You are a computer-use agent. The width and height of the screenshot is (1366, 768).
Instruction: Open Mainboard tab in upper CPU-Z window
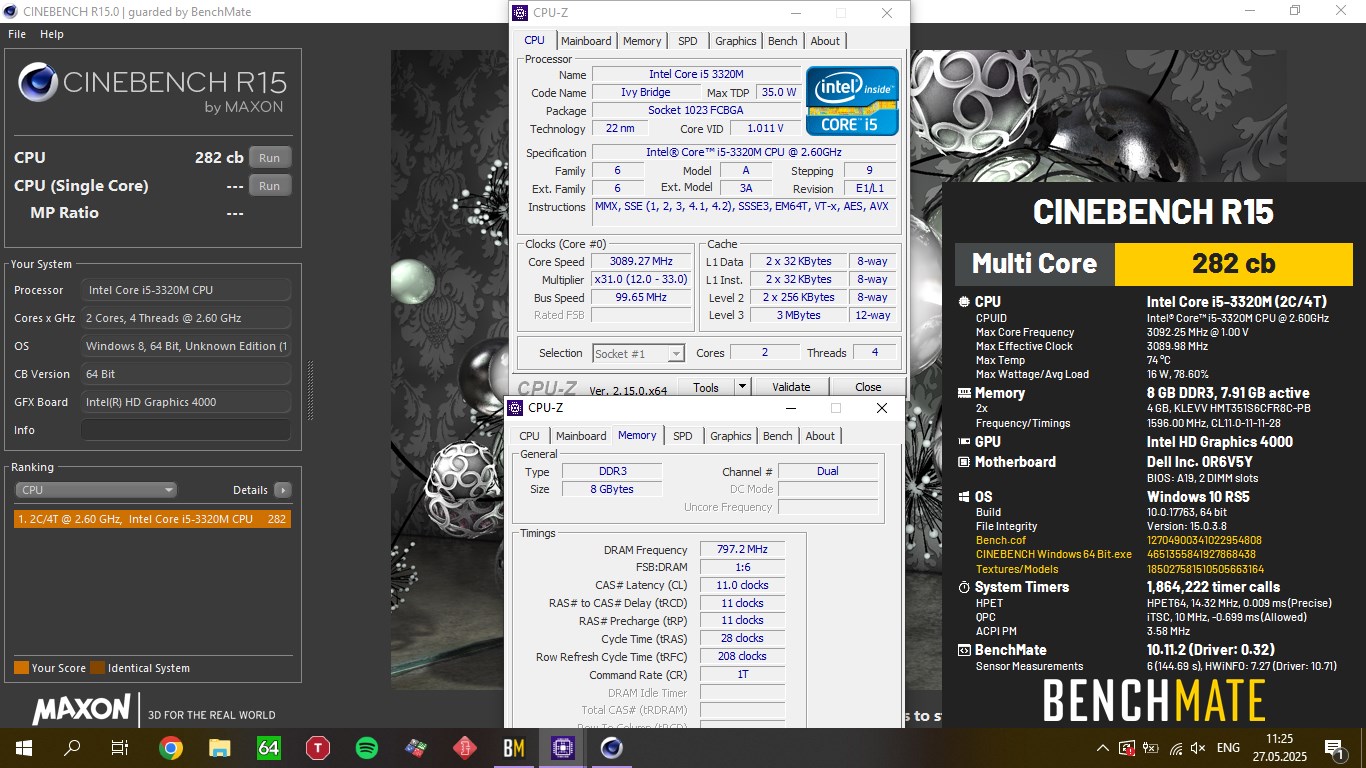[586, 41]
